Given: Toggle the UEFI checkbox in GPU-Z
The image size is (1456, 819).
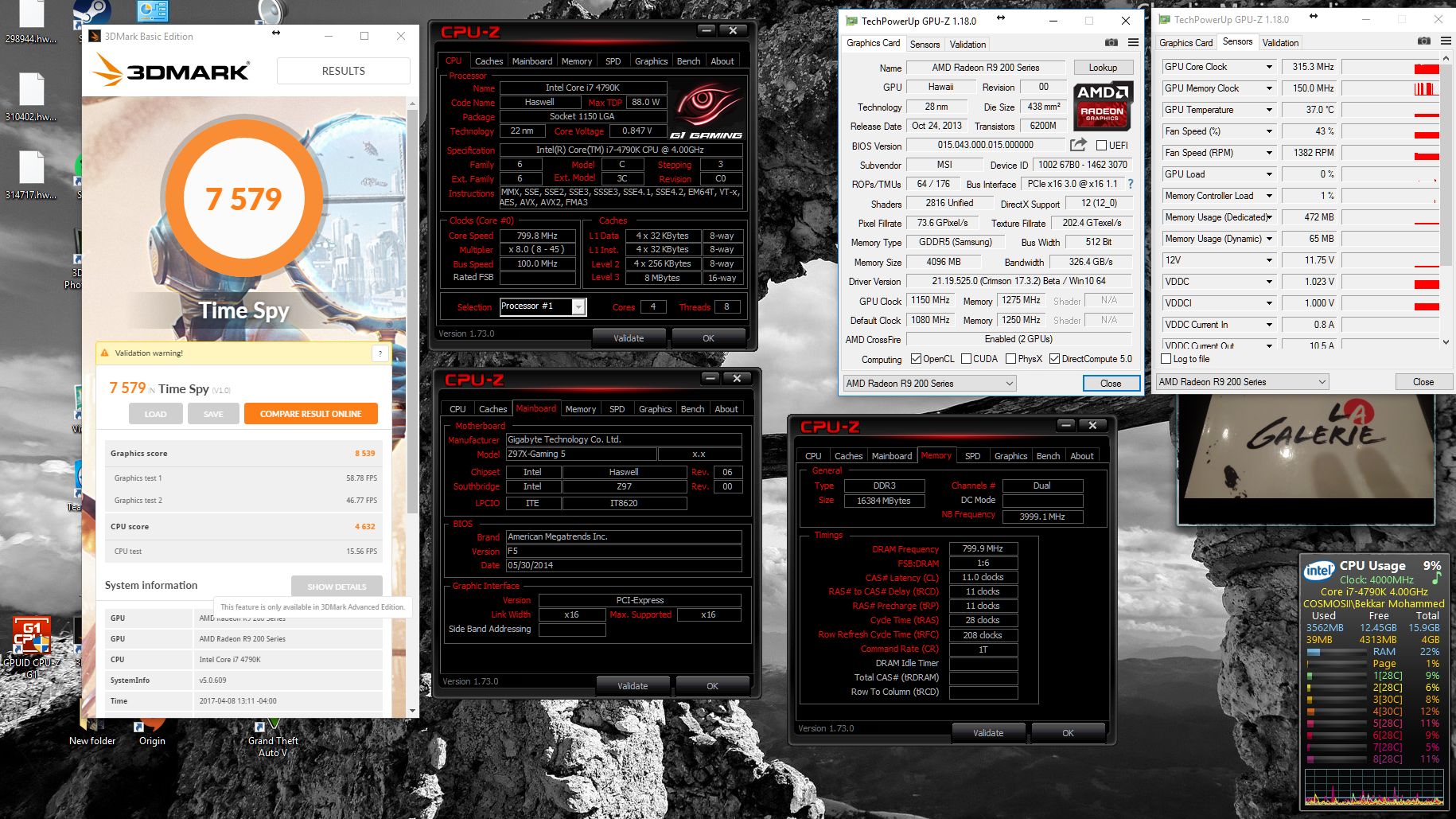Looking at the screenshot, I should pyautogui.click(x=1101, y=145).
